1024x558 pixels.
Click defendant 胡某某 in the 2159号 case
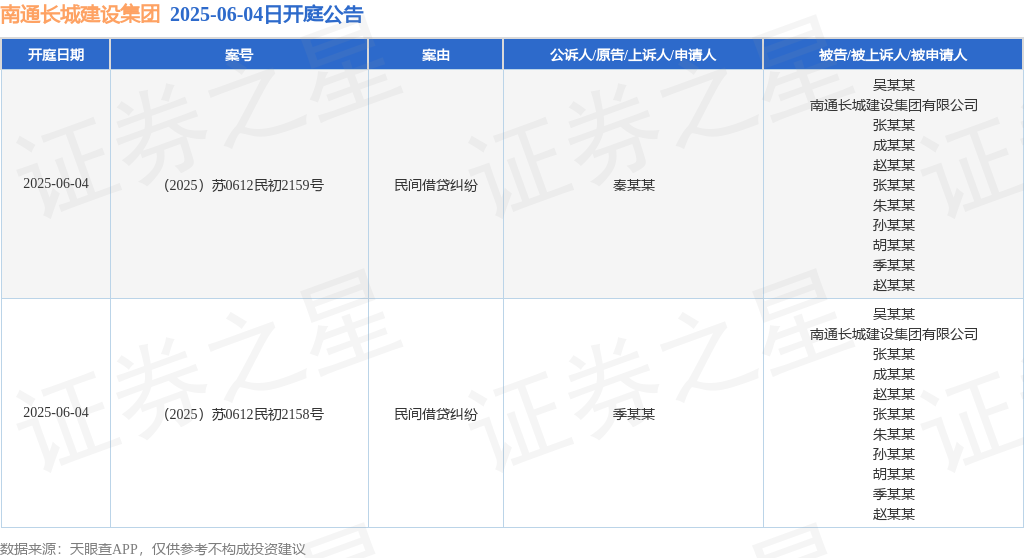tap(893, 245)
